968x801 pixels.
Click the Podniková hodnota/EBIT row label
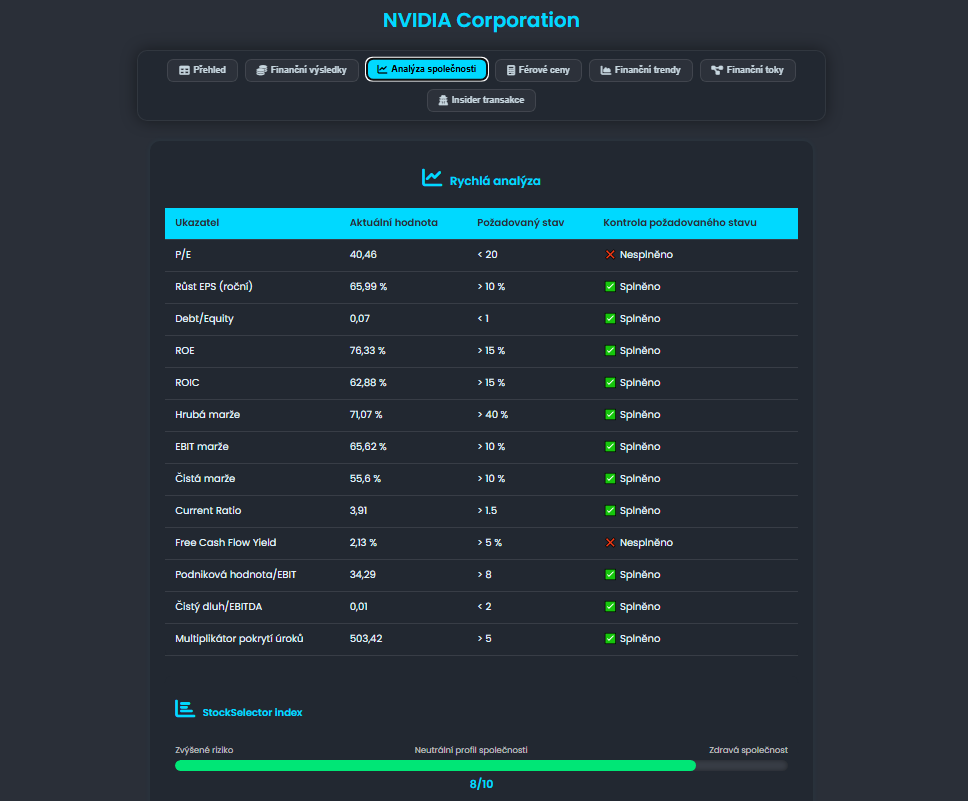pyautogui.click(x=236, y=575)
